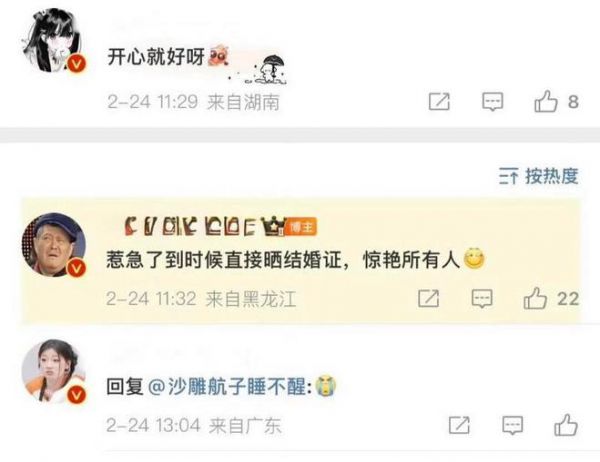Open the anime girl avatar profile

(x=54, y=41)
